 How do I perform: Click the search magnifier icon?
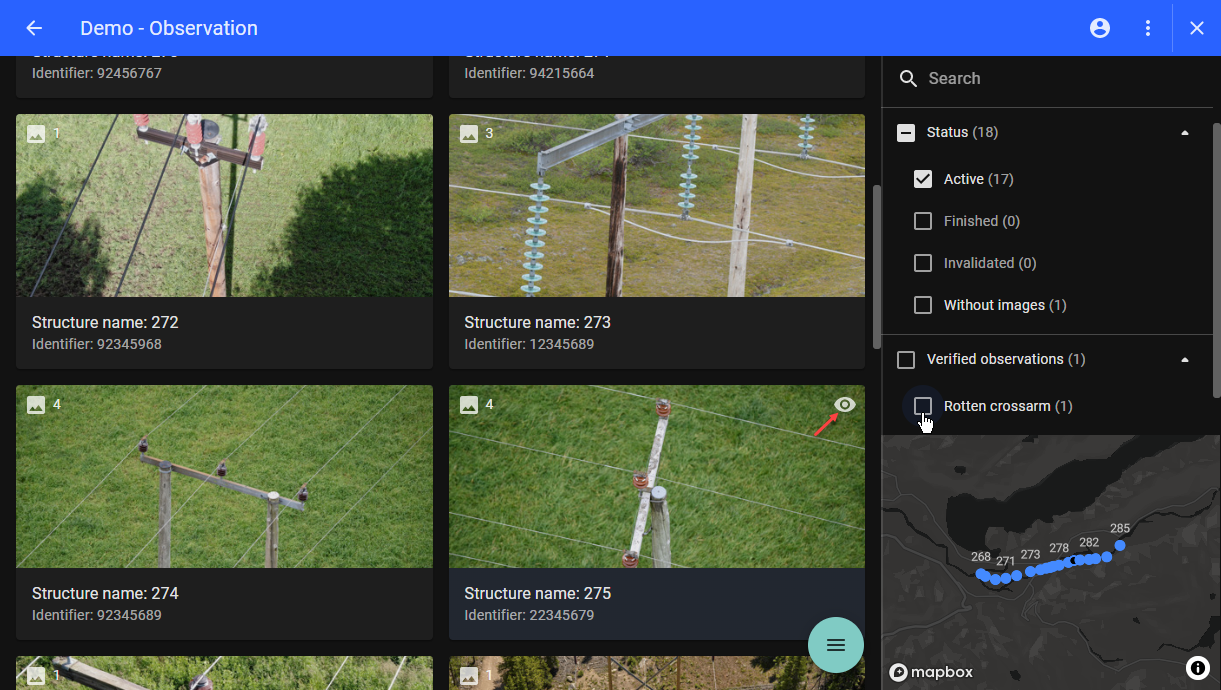point(908,79)
